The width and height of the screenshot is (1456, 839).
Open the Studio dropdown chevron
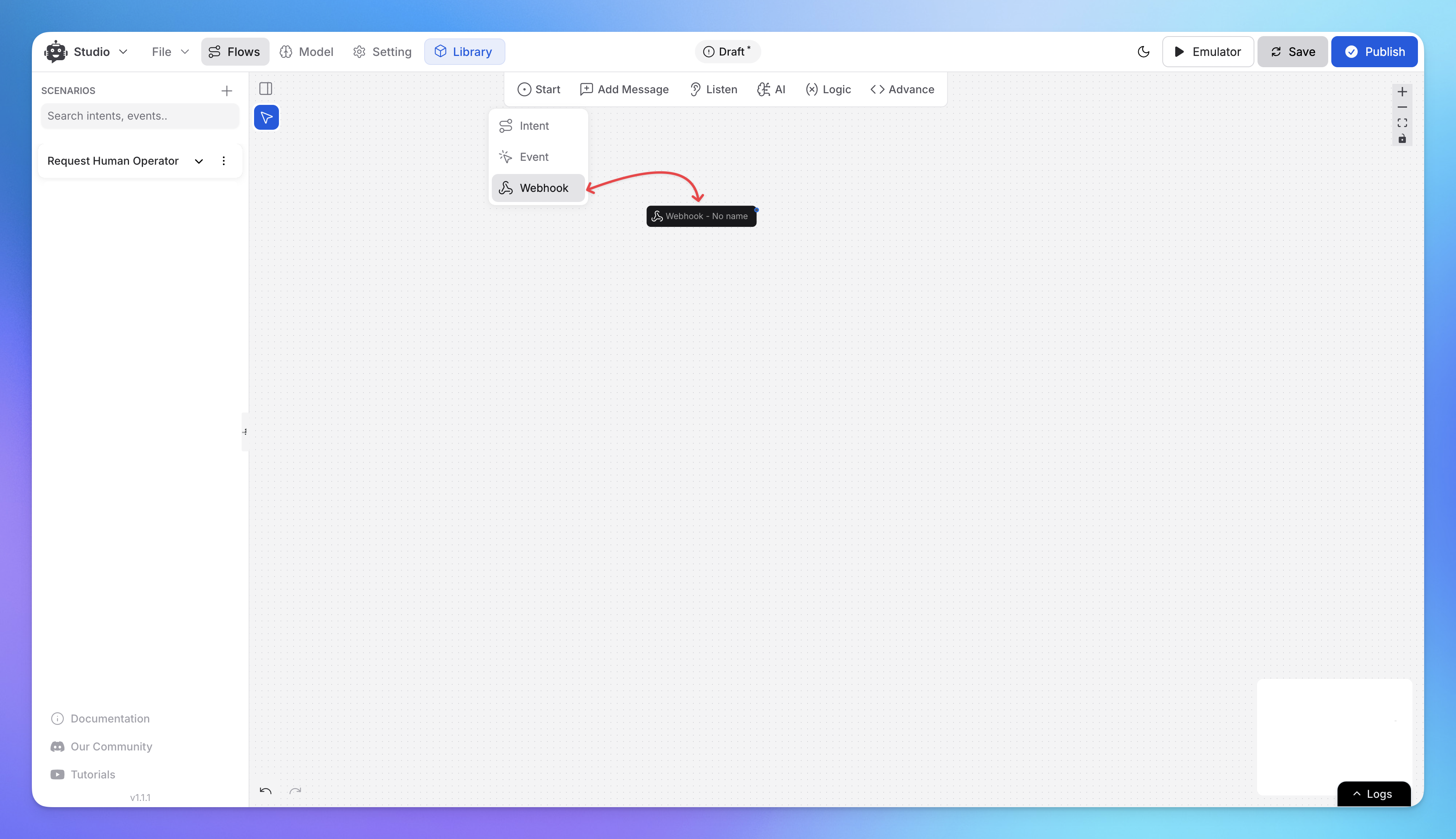123,52
